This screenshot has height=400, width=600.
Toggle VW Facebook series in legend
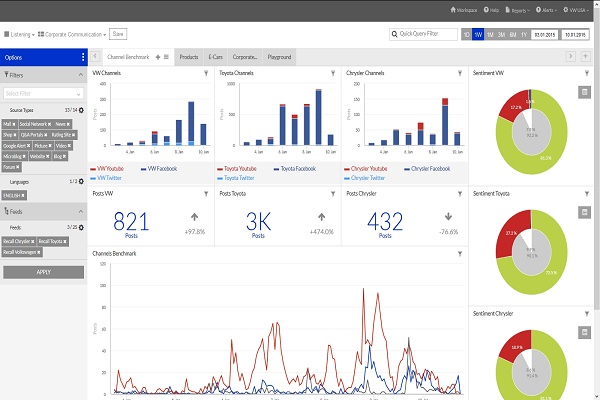159,169
